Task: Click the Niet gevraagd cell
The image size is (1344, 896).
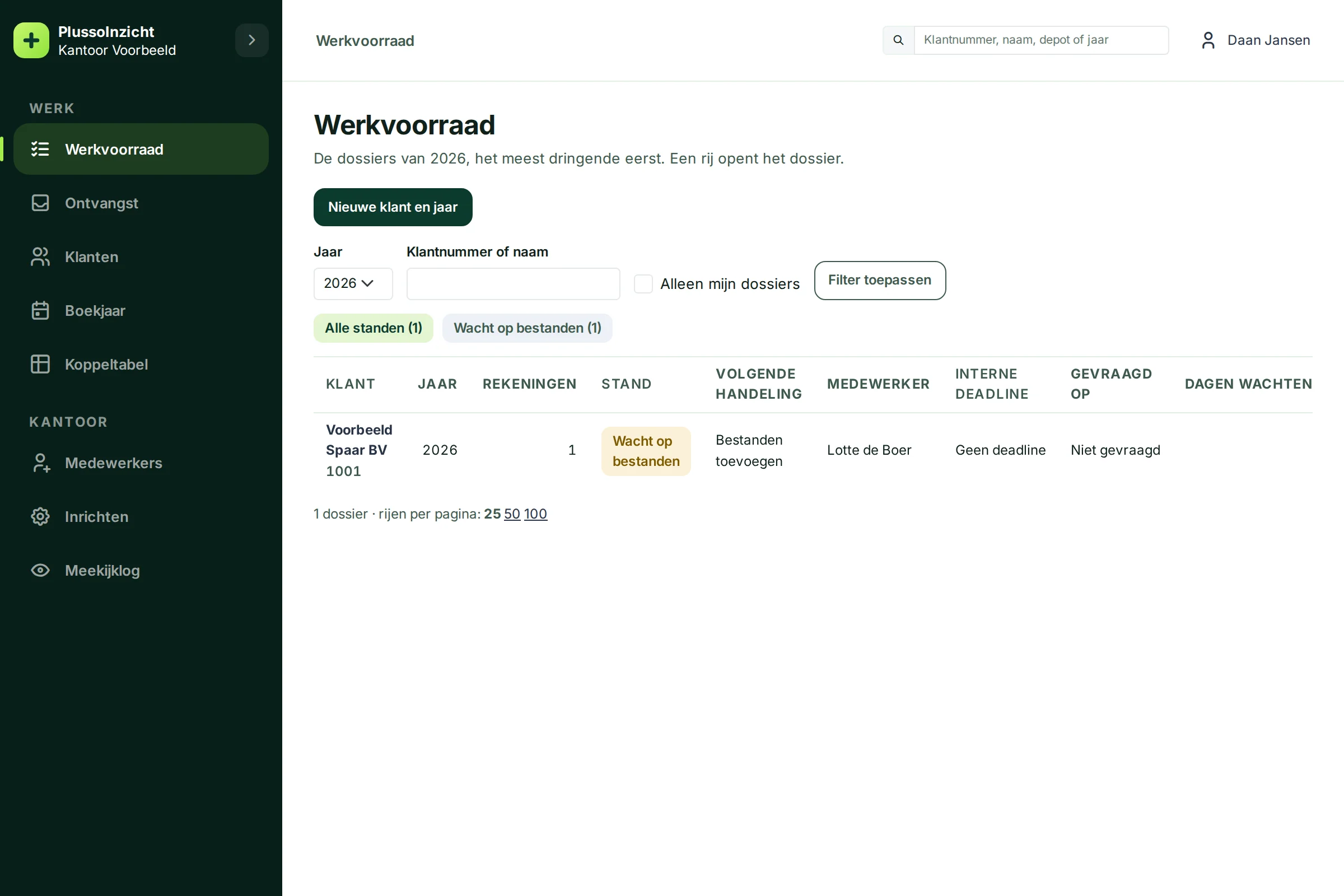Action: point(1115,450)
